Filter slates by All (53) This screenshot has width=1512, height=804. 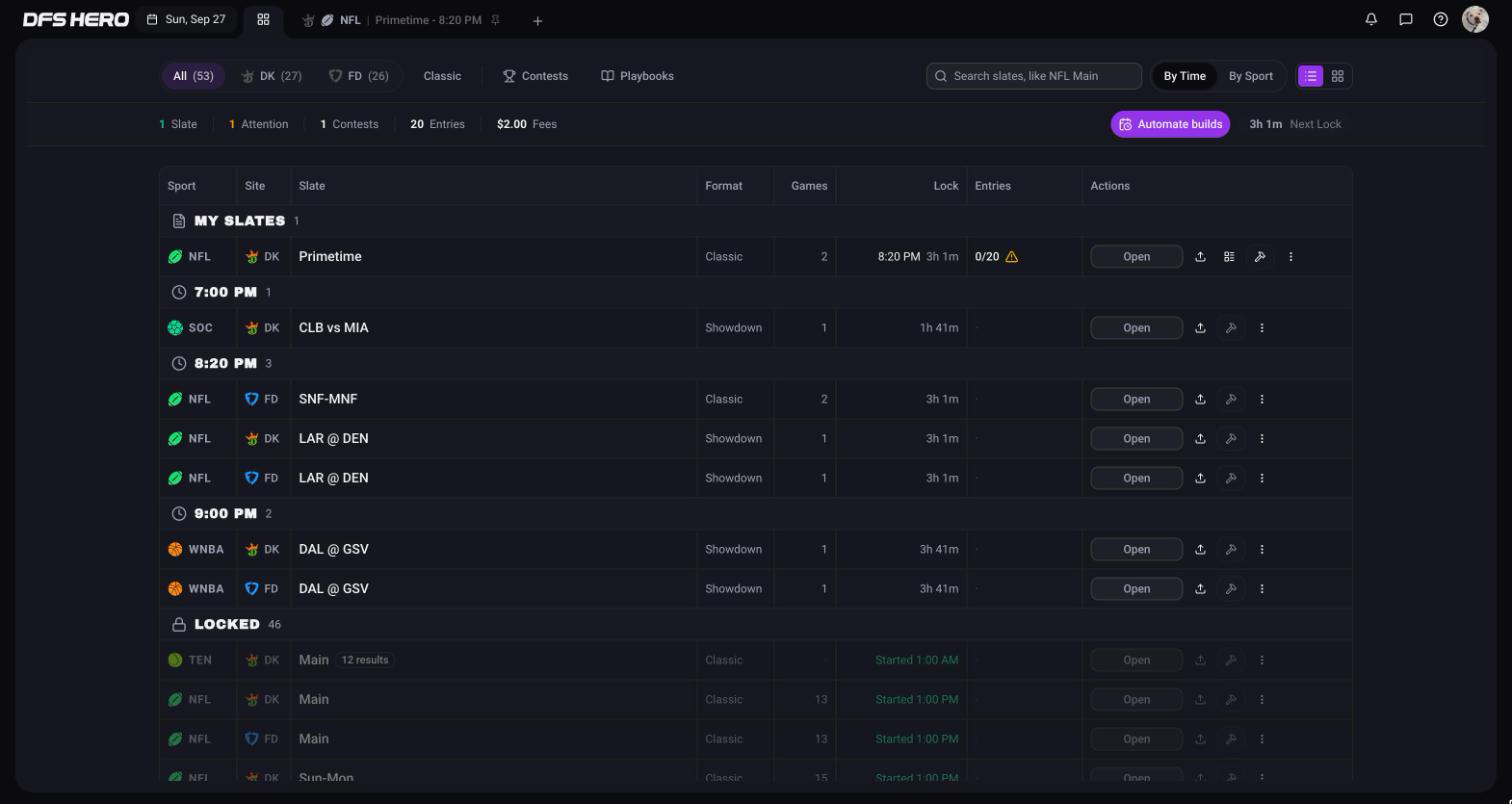coord(193,76)
